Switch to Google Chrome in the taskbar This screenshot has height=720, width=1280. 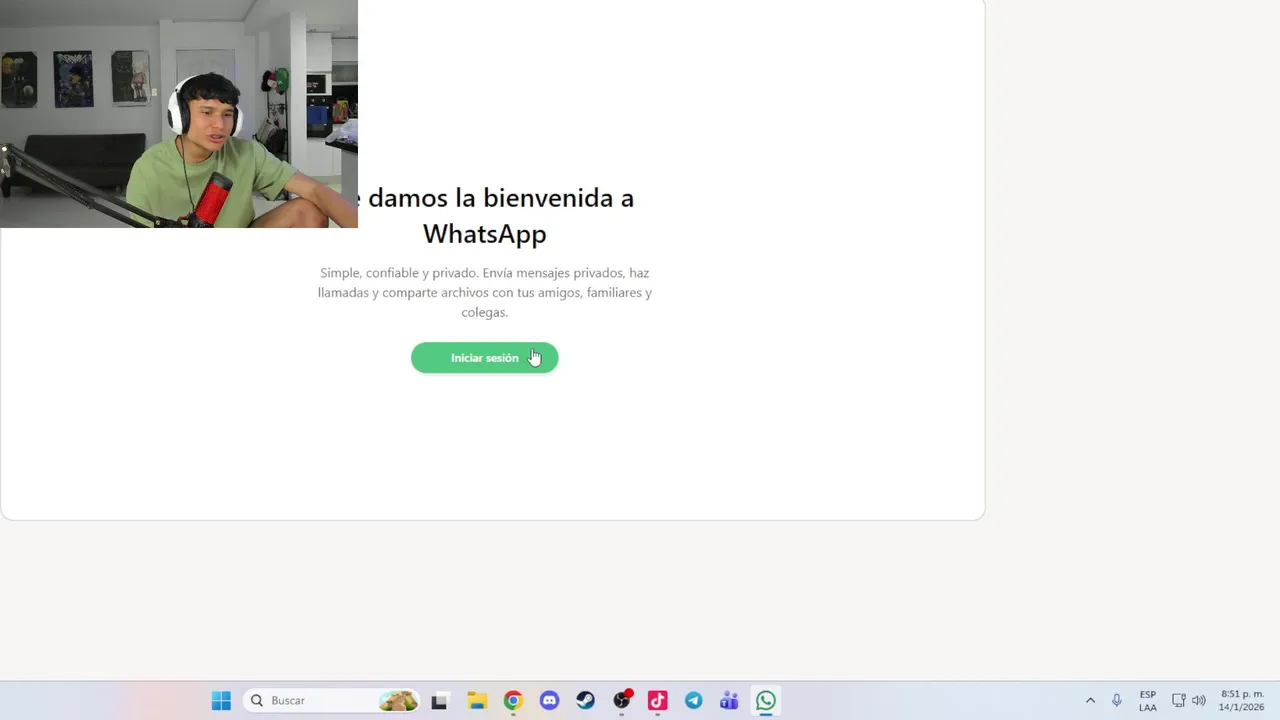(513, 701)
